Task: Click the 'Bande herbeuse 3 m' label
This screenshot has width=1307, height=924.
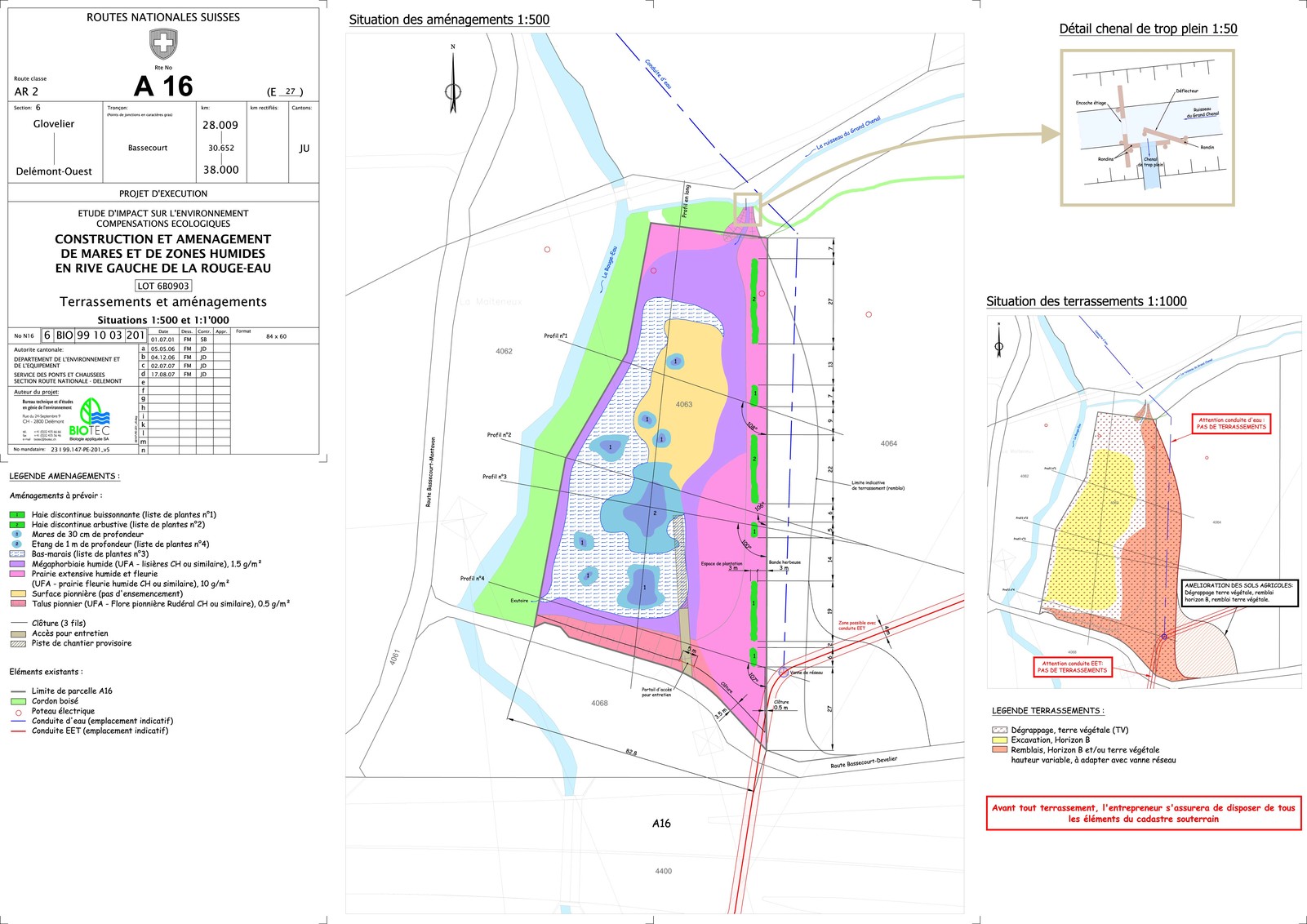Action: 785,565
